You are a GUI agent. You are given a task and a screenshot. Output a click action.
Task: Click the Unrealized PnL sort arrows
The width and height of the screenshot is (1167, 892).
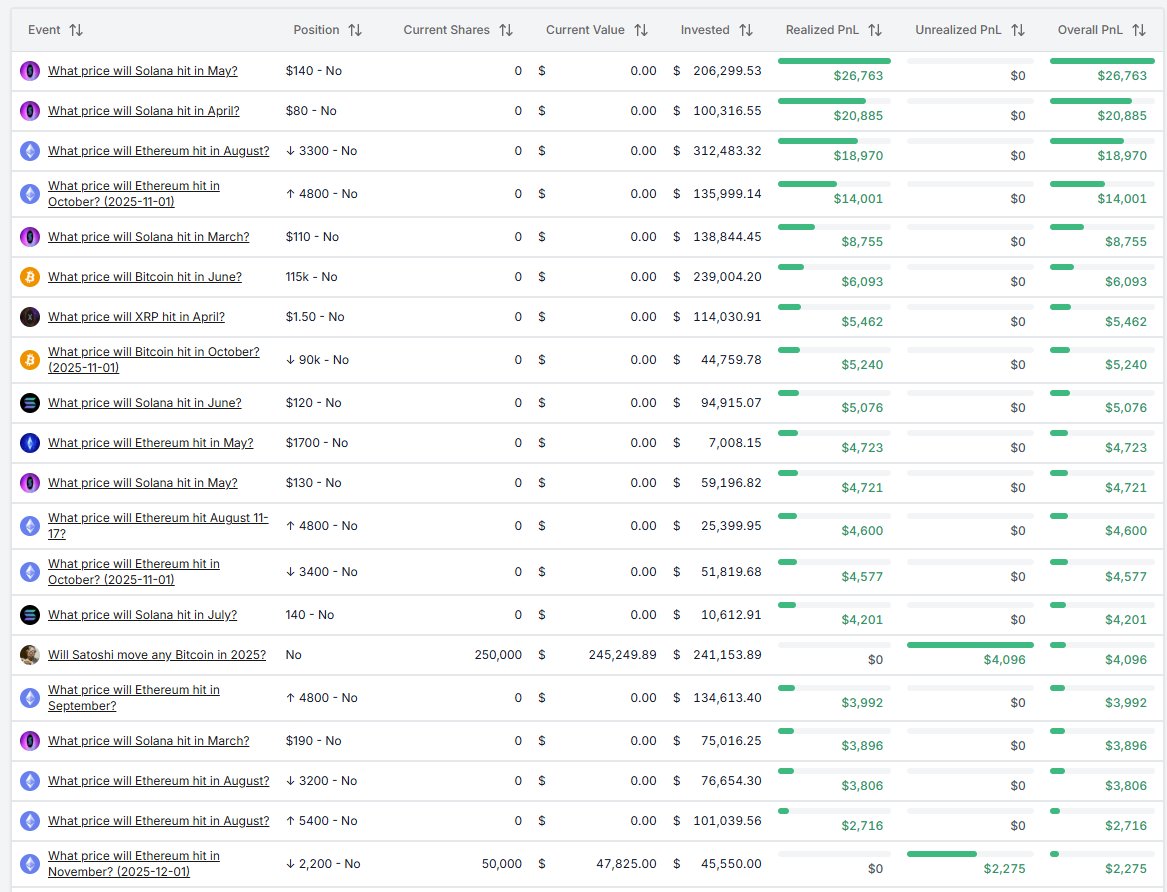[1018, 30]
